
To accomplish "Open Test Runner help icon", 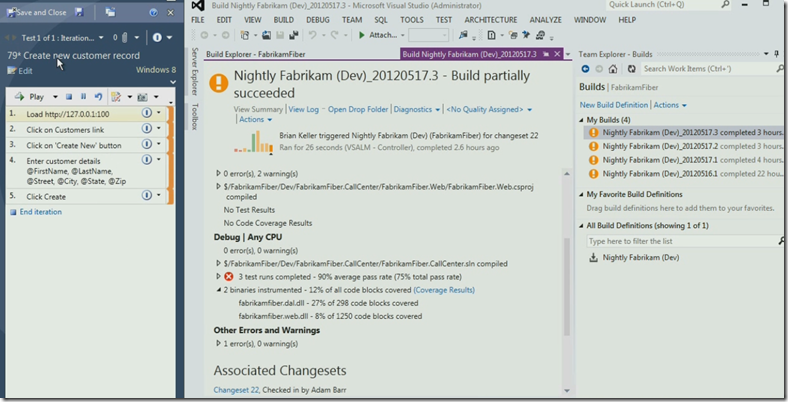I will click(154, 13).
